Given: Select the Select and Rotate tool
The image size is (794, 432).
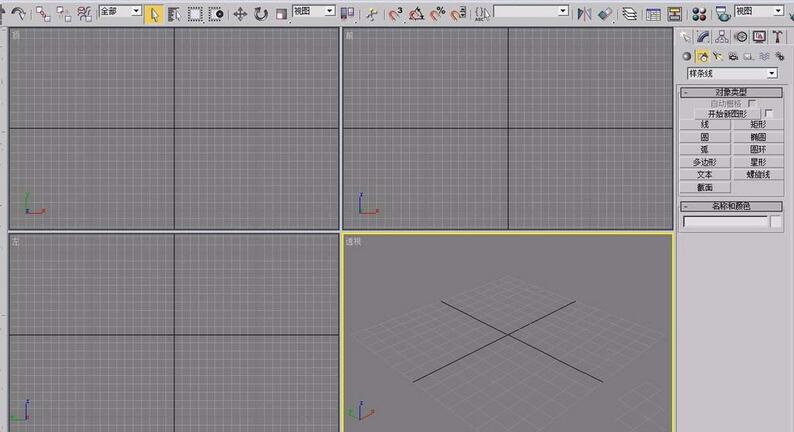Looking at the screenshot, I should (x=261, y=15).
